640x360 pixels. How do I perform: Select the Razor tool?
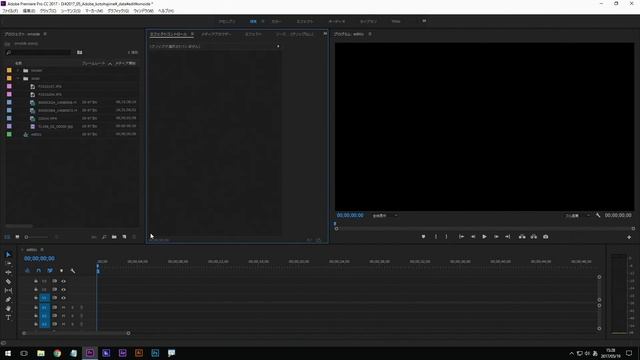pyautogui.click(x=8, y=281)
